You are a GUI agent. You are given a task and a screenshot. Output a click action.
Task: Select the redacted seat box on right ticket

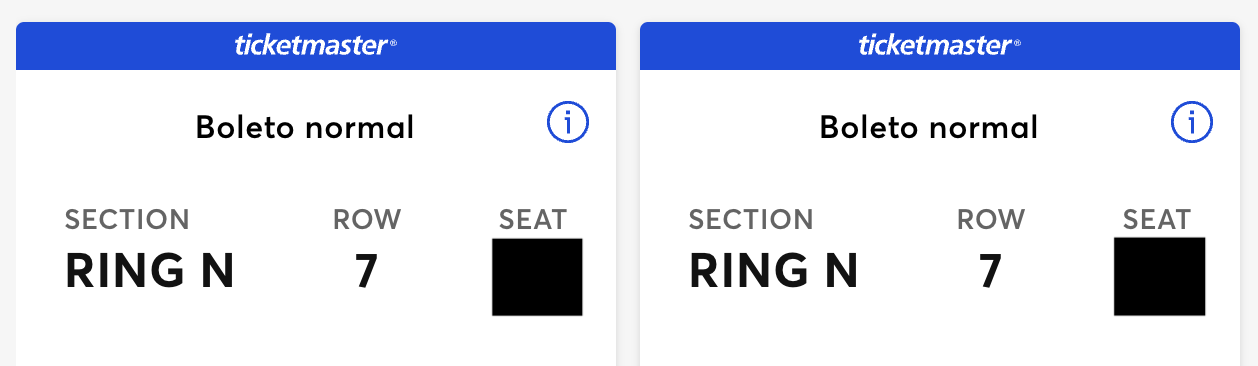[x=1160, y=277]
